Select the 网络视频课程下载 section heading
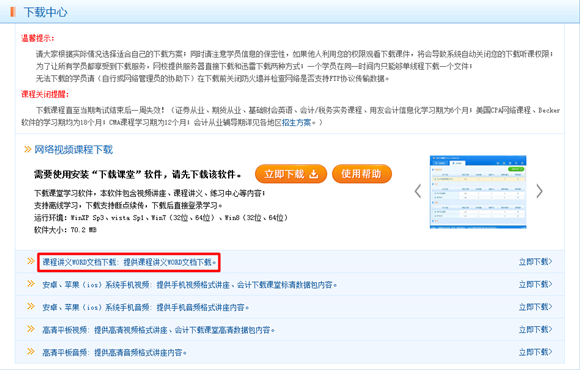The height and width of the screenshot is (370, 580). (x=73, y=149)
